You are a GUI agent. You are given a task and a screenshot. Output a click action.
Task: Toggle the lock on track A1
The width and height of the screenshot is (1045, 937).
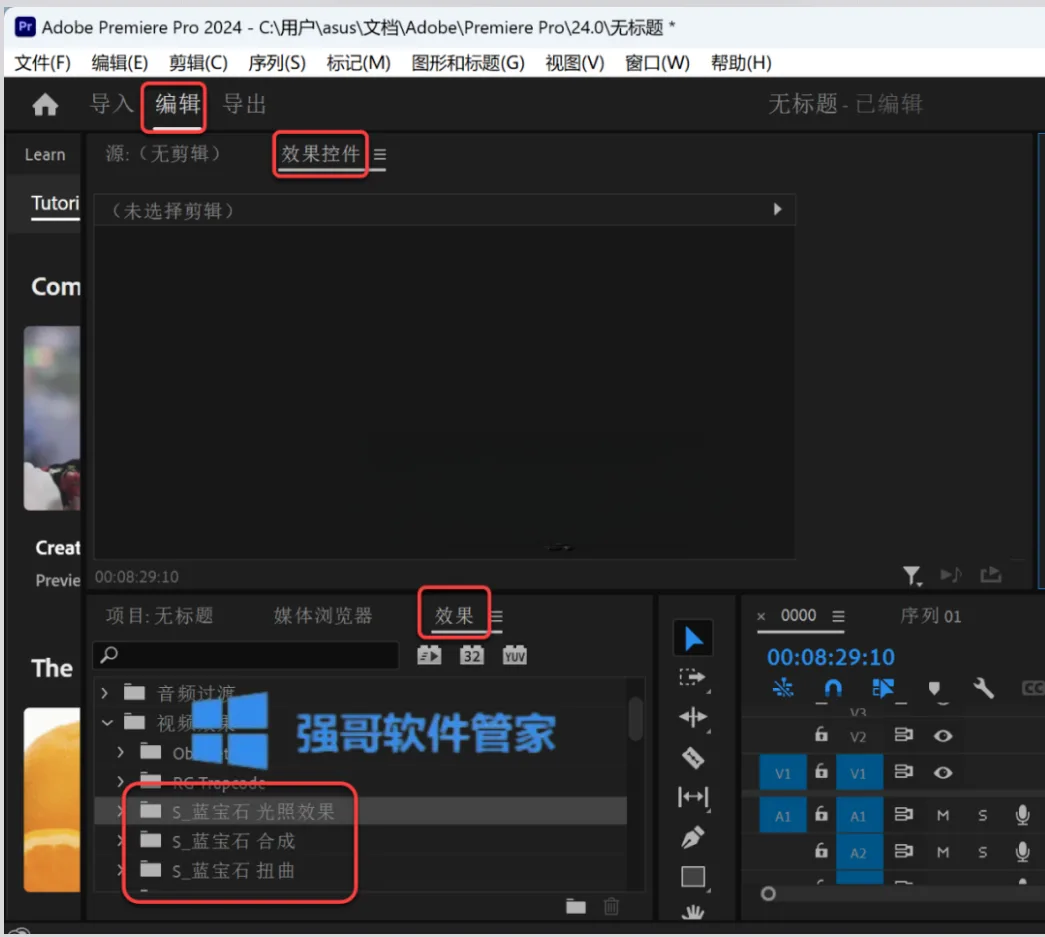coord(821,814)
